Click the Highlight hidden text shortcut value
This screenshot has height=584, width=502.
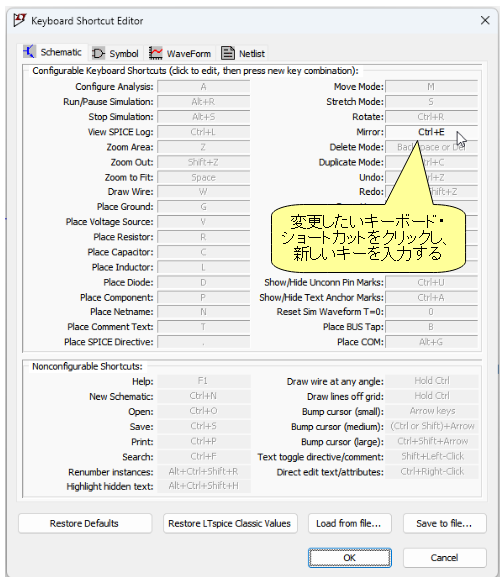click(204, 486)
